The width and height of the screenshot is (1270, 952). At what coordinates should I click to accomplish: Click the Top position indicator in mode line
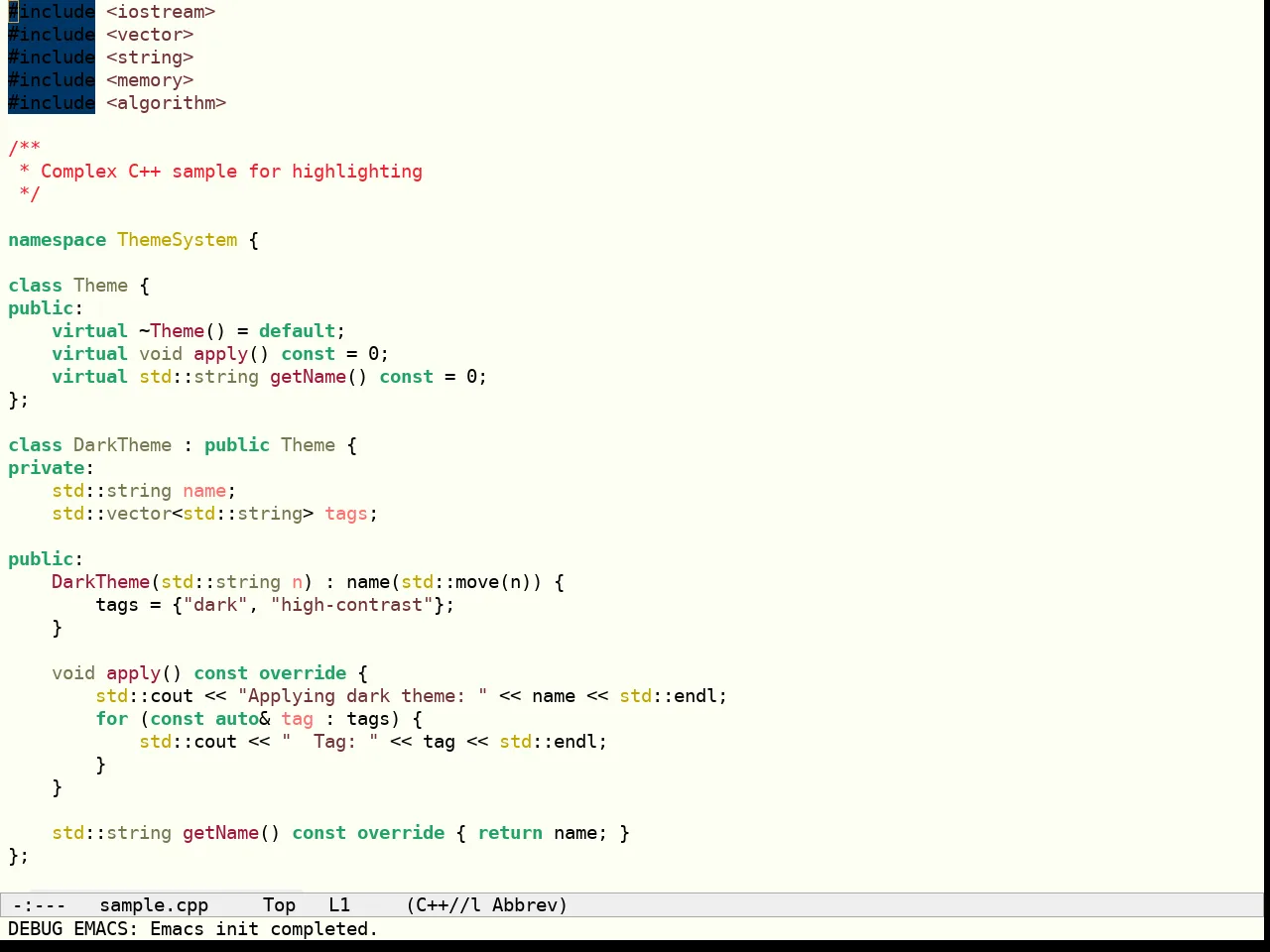pos(280,904)
